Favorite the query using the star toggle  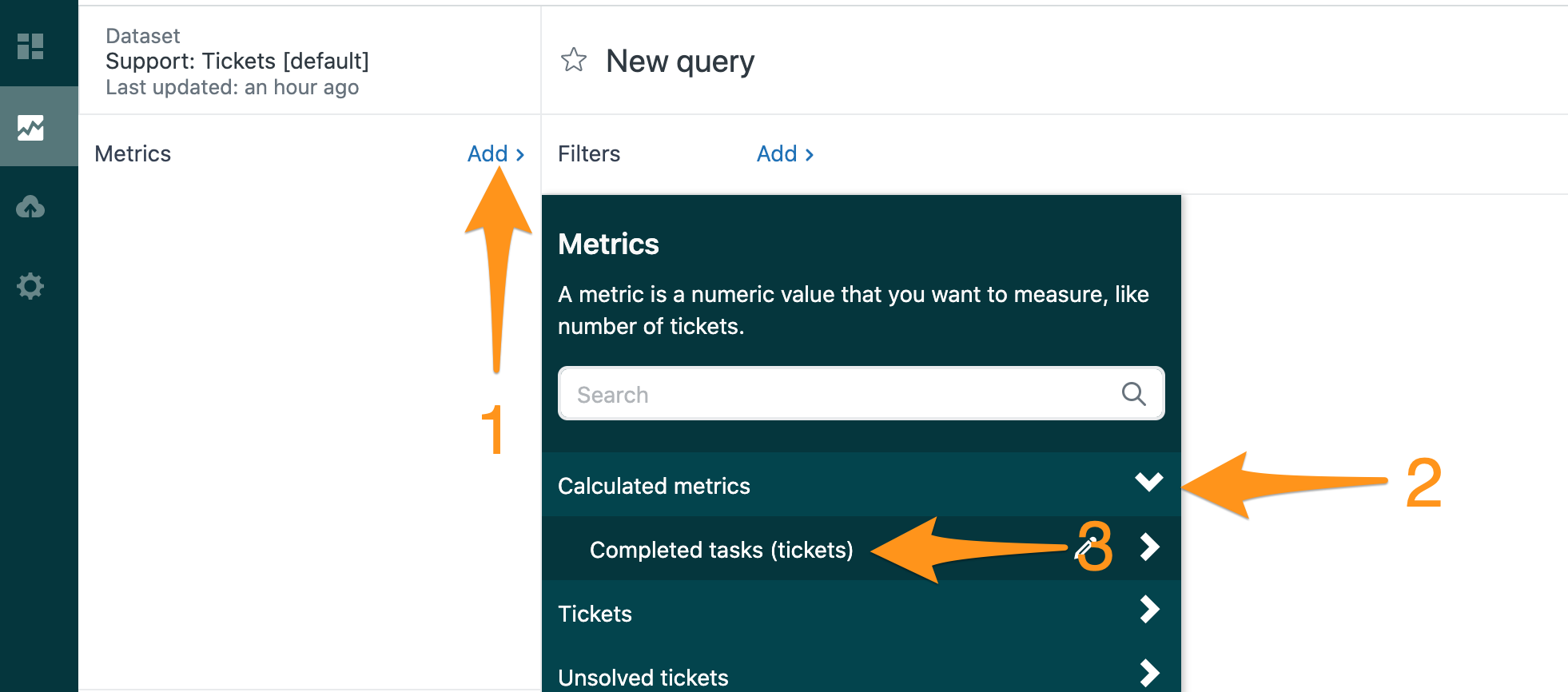574,60
